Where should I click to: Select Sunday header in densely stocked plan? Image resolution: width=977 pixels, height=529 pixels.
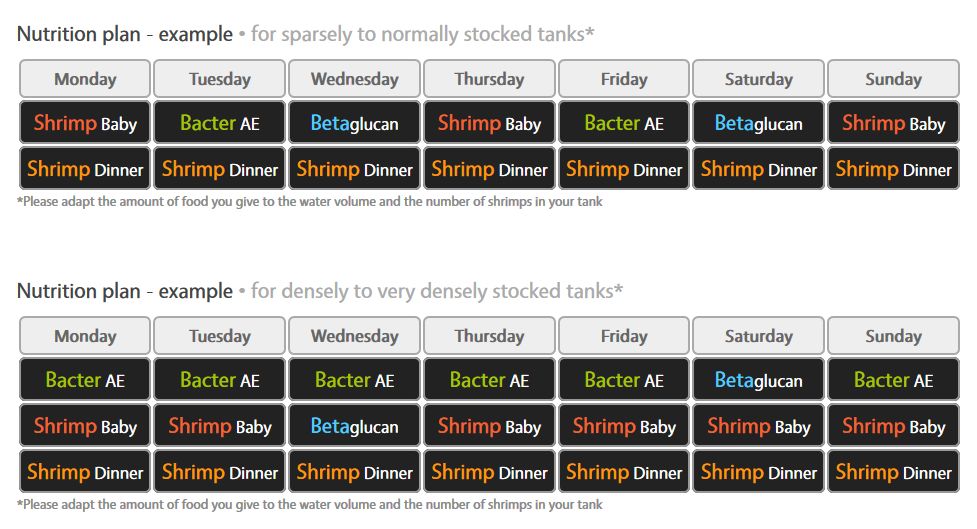pos(893,336)
